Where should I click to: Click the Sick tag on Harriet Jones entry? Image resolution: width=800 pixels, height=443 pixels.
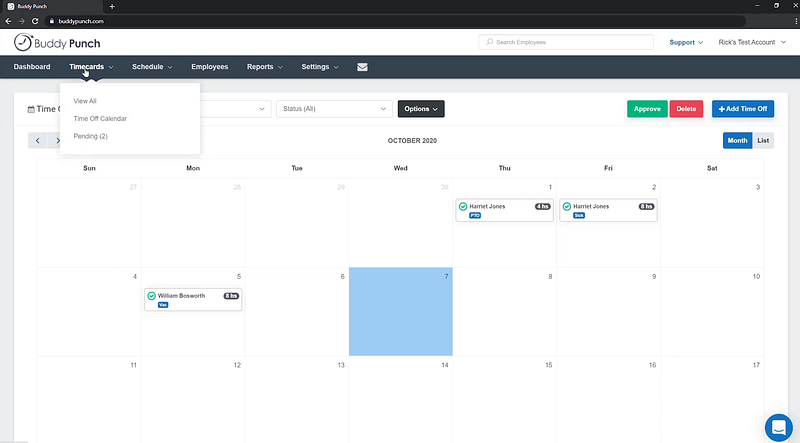(x=579, y=215)
